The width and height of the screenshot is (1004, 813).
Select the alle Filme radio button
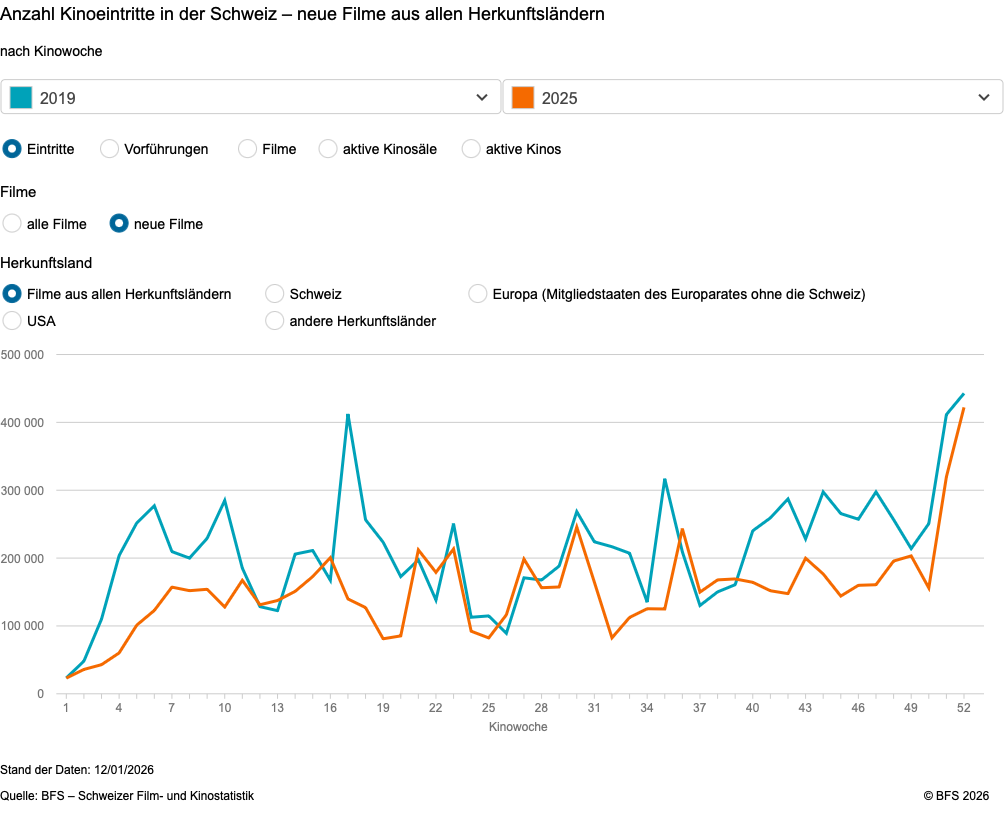click(x=12, y=224)
